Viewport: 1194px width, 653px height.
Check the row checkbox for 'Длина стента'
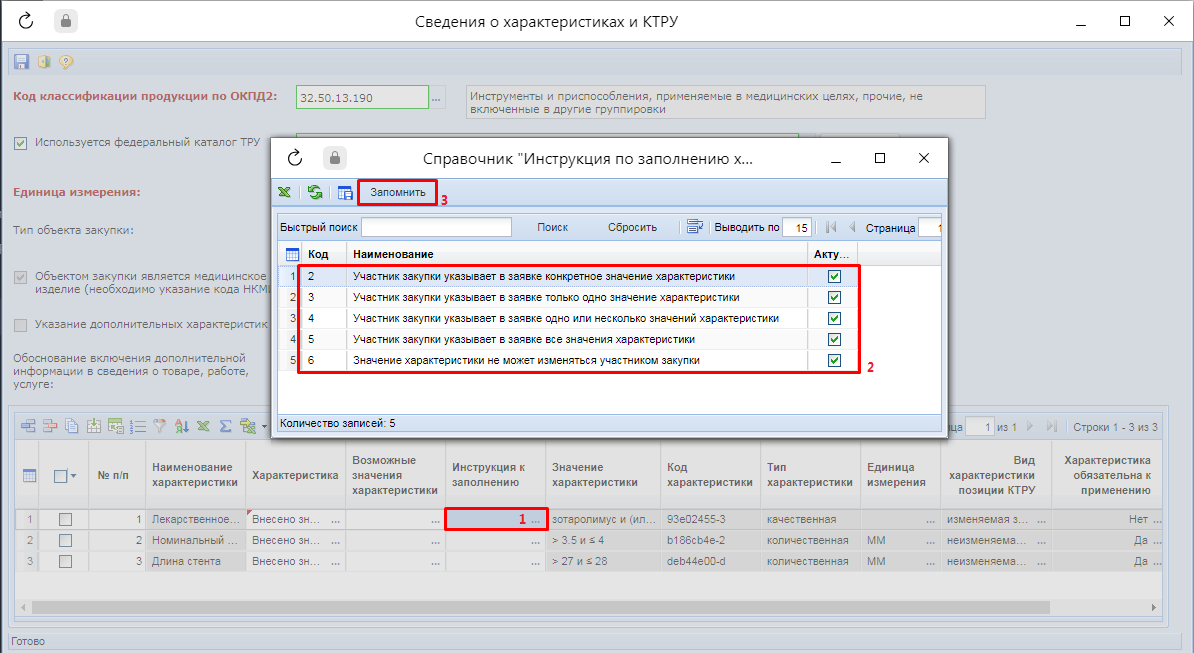point(66,561)
